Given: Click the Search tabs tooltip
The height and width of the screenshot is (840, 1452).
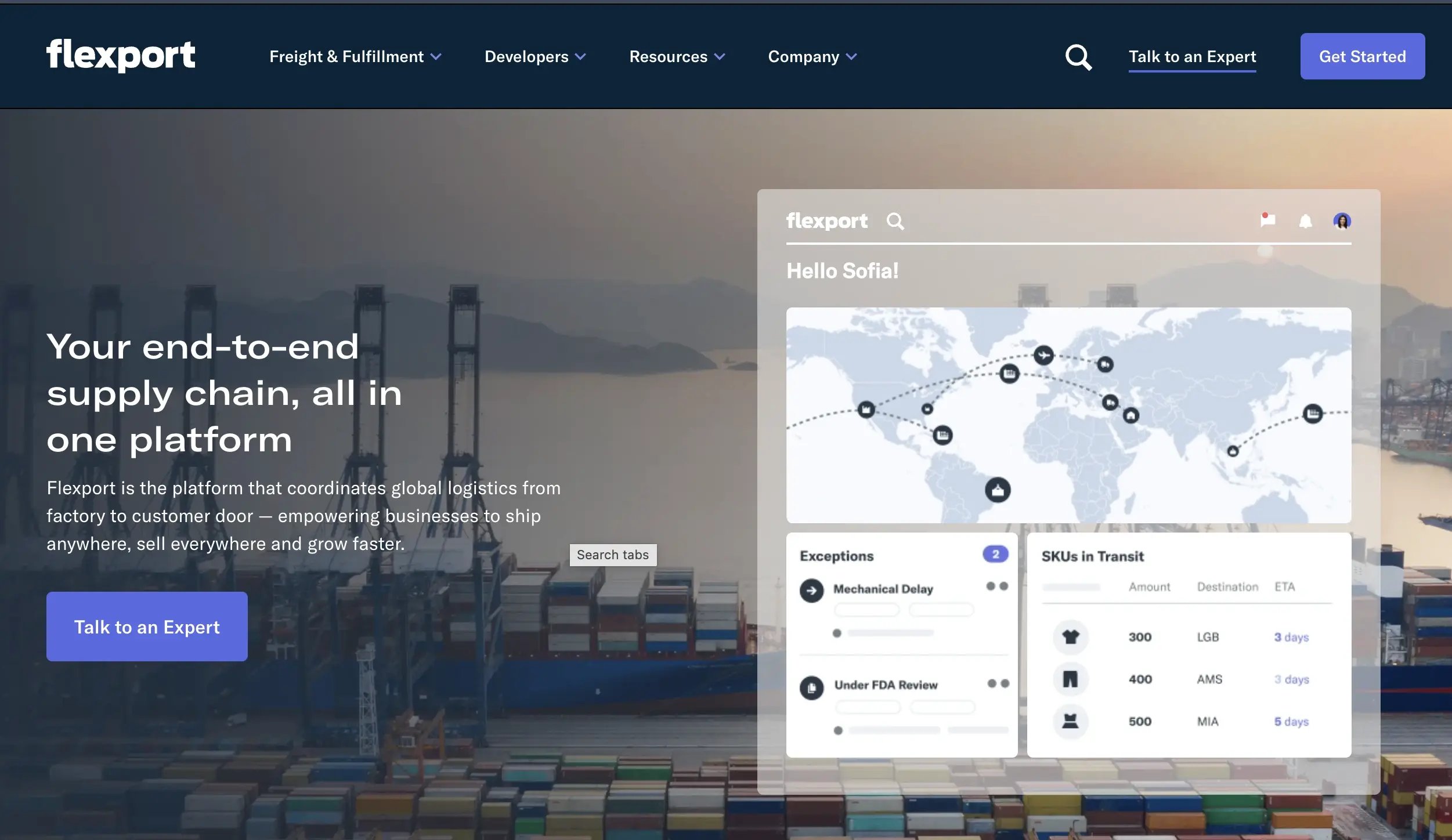Looking at the screenshot, I should click(613, 555).
